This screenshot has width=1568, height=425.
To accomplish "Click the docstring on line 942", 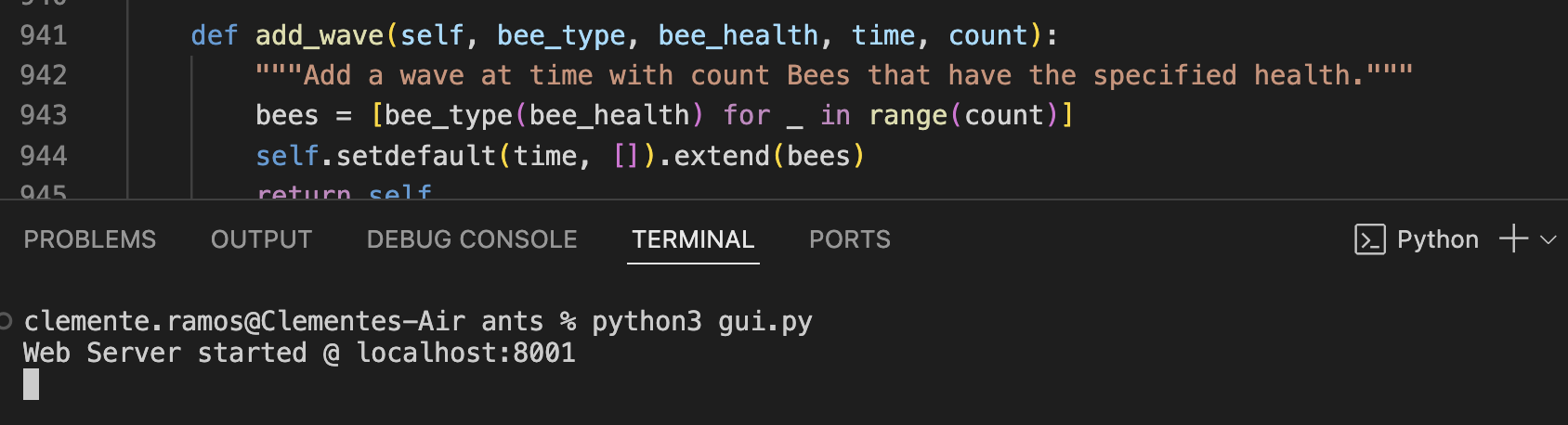I will click(834, 75).
